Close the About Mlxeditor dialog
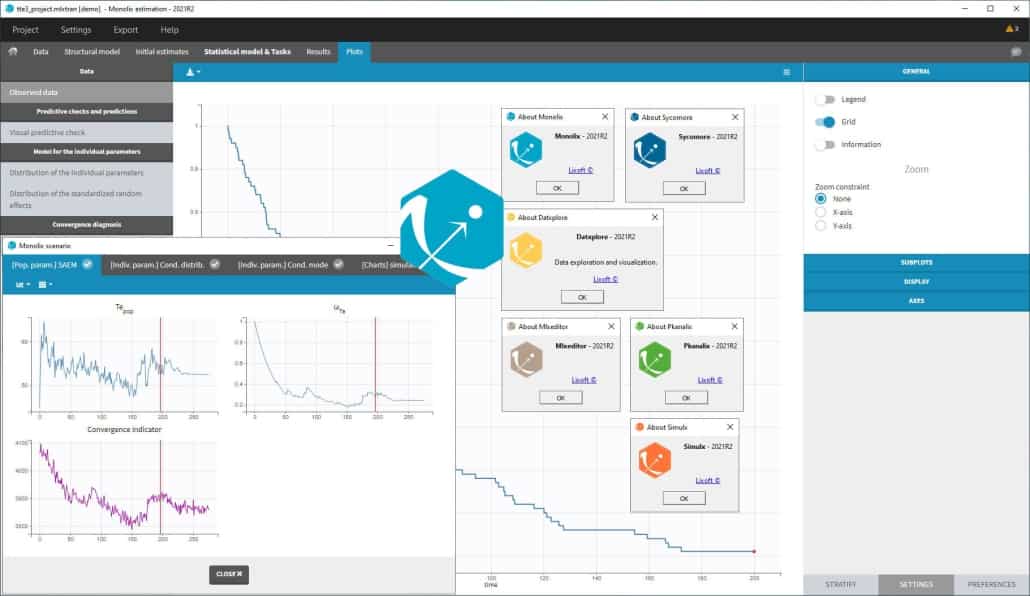Screen dimensions: 1030x596 611,326
